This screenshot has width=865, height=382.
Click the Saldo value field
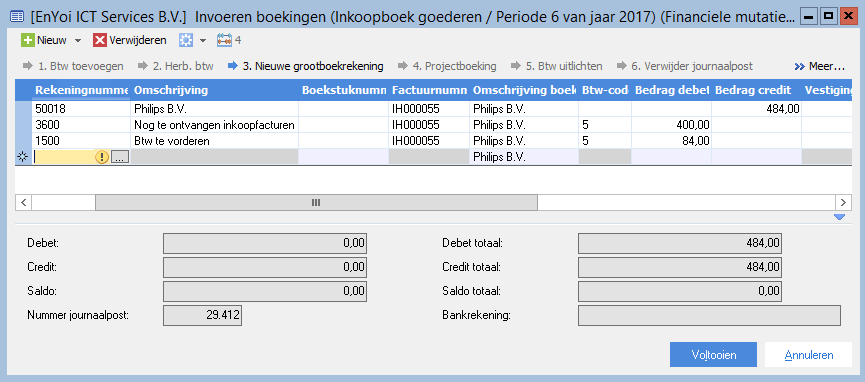pyautogui.click(x=265, y=291)
